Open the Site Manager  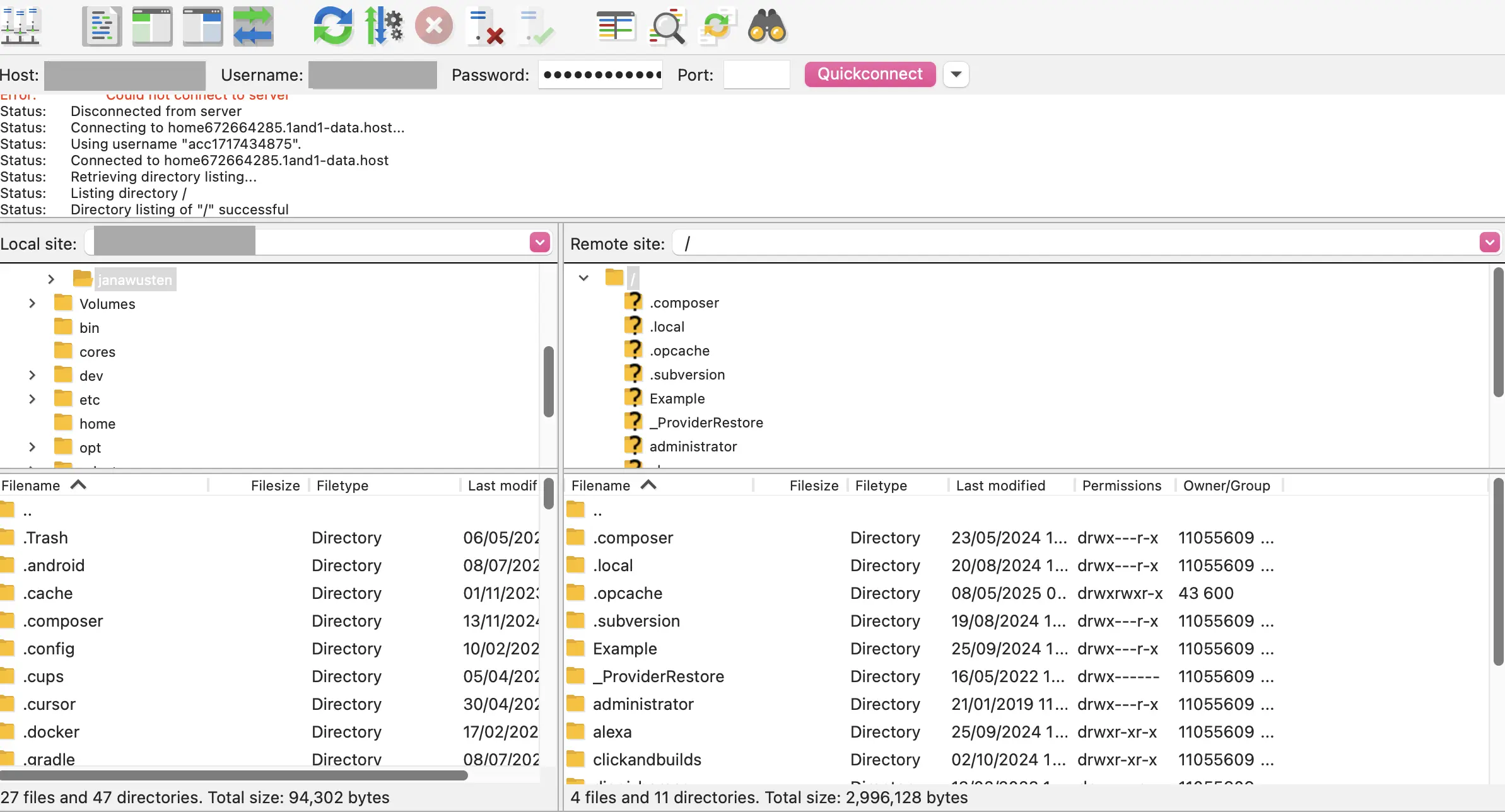[20, 25]
